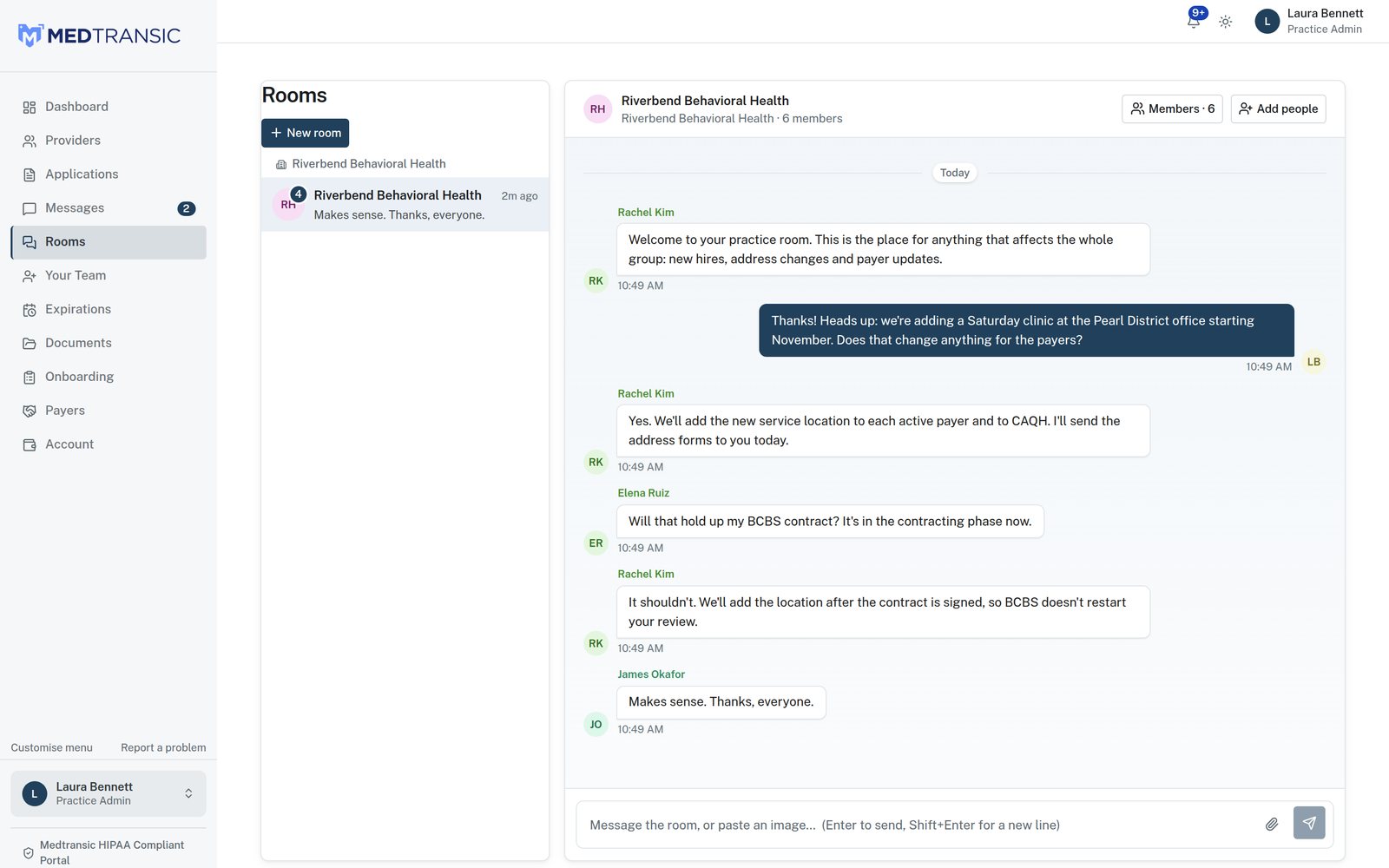Send the message with the paper plane button

click(x=1309, y=823)
